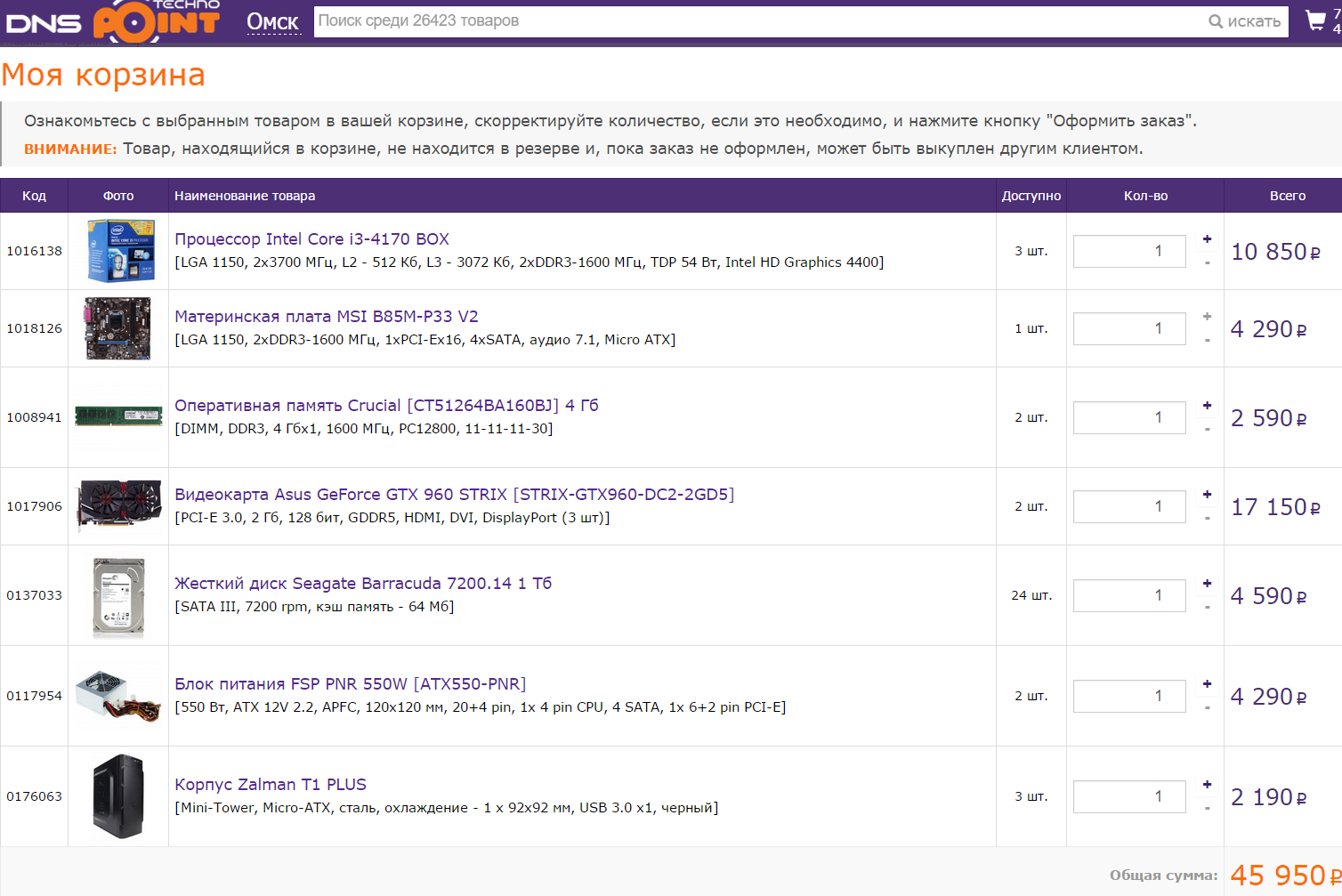Click the Наименование товара column header
1342x896 pixels.
[x=245, y=196]
